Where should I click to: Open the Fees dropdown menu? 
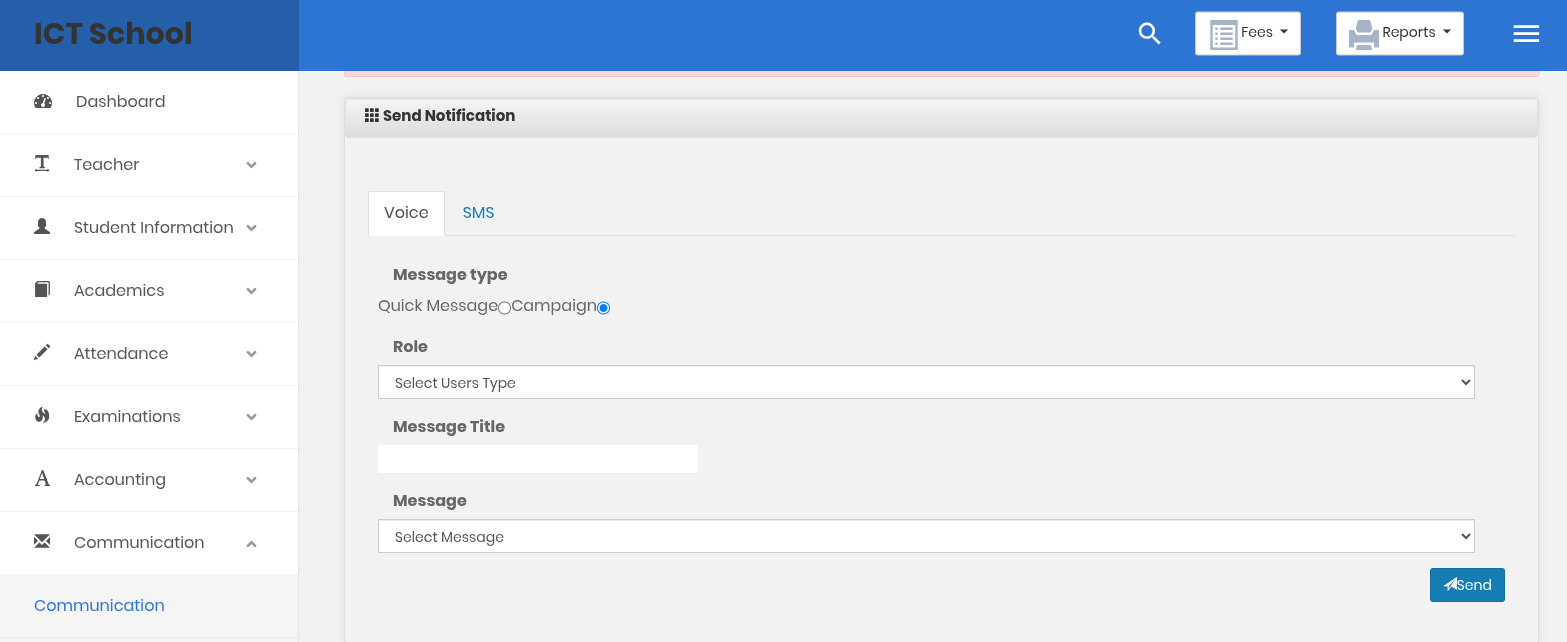tap(1247, 34)
